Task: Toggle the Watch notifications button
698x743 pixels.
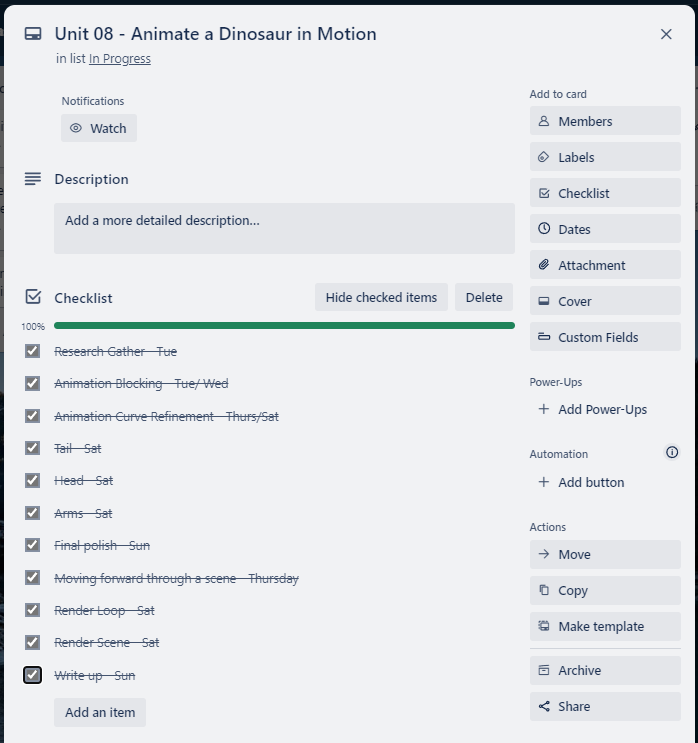Action: coord(99,128)
